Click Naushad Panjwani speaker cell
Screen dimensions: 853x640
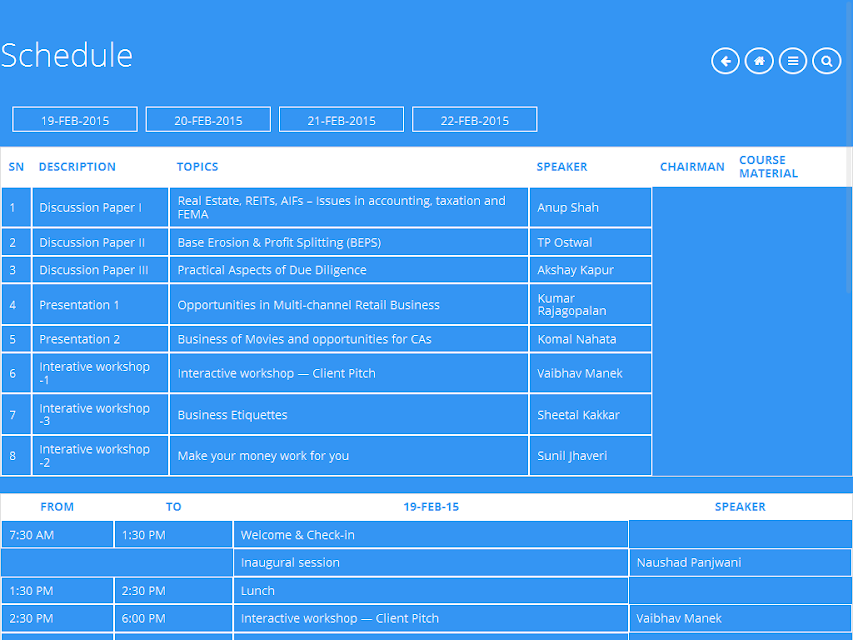tap(740, 563)
